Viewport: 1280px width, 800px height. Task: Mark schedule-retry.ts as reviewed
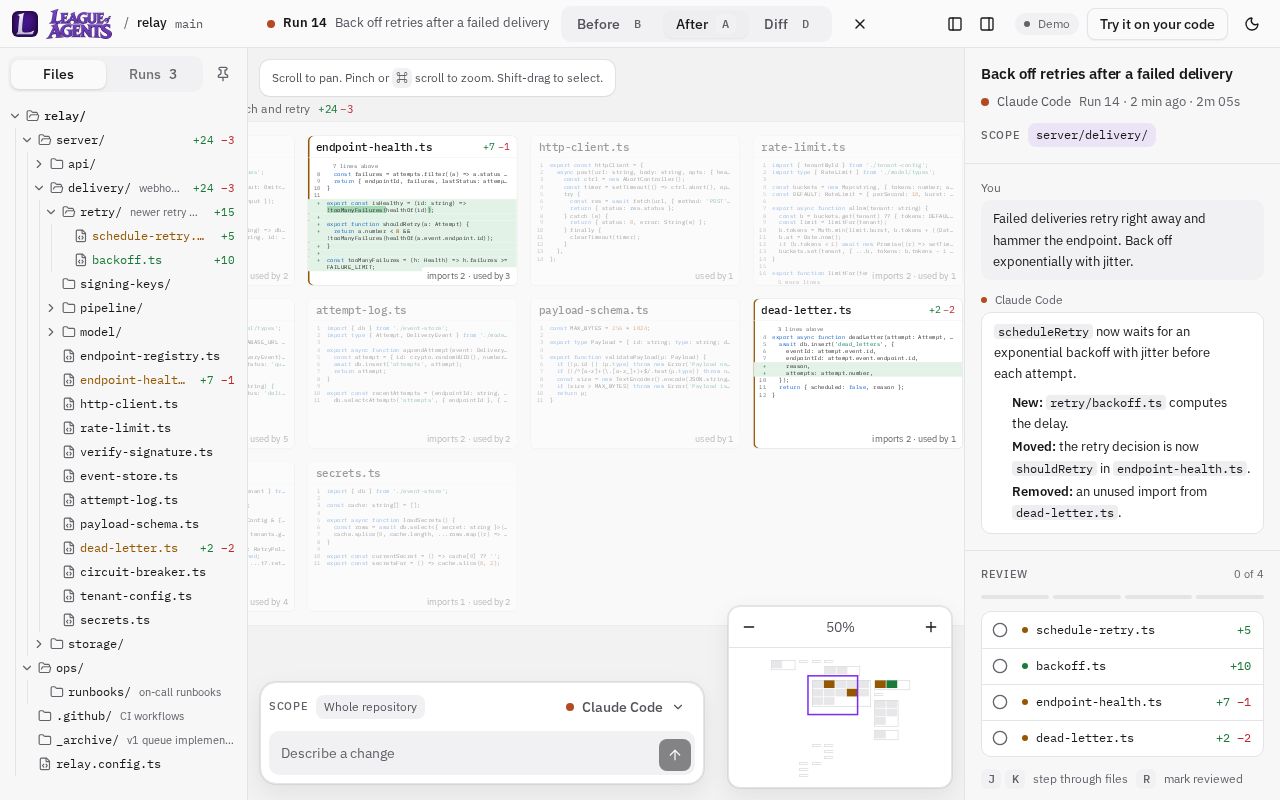[x=1000, y=630]
